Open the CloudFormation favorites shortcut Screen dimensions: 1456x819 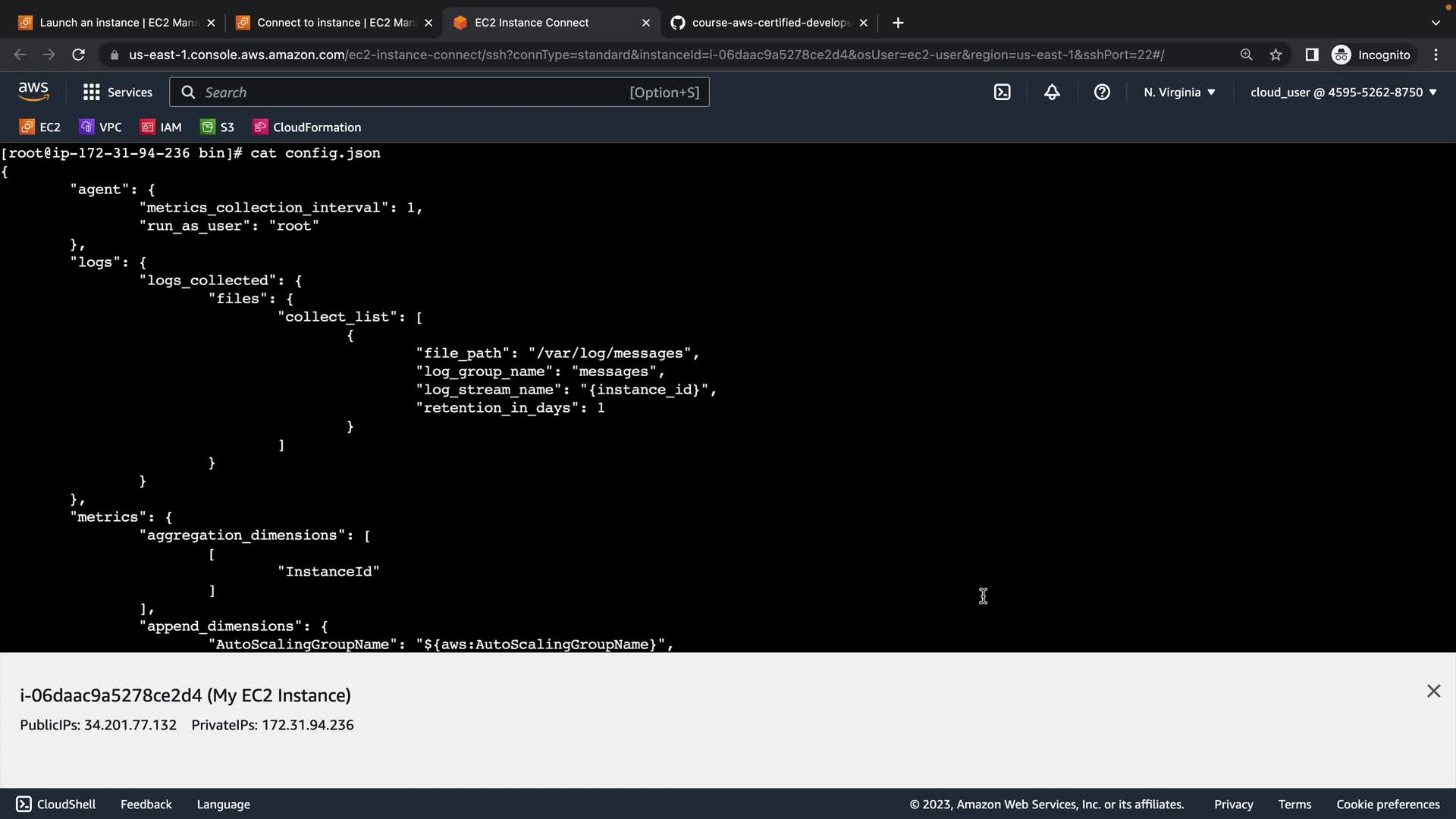coord(307,127)
